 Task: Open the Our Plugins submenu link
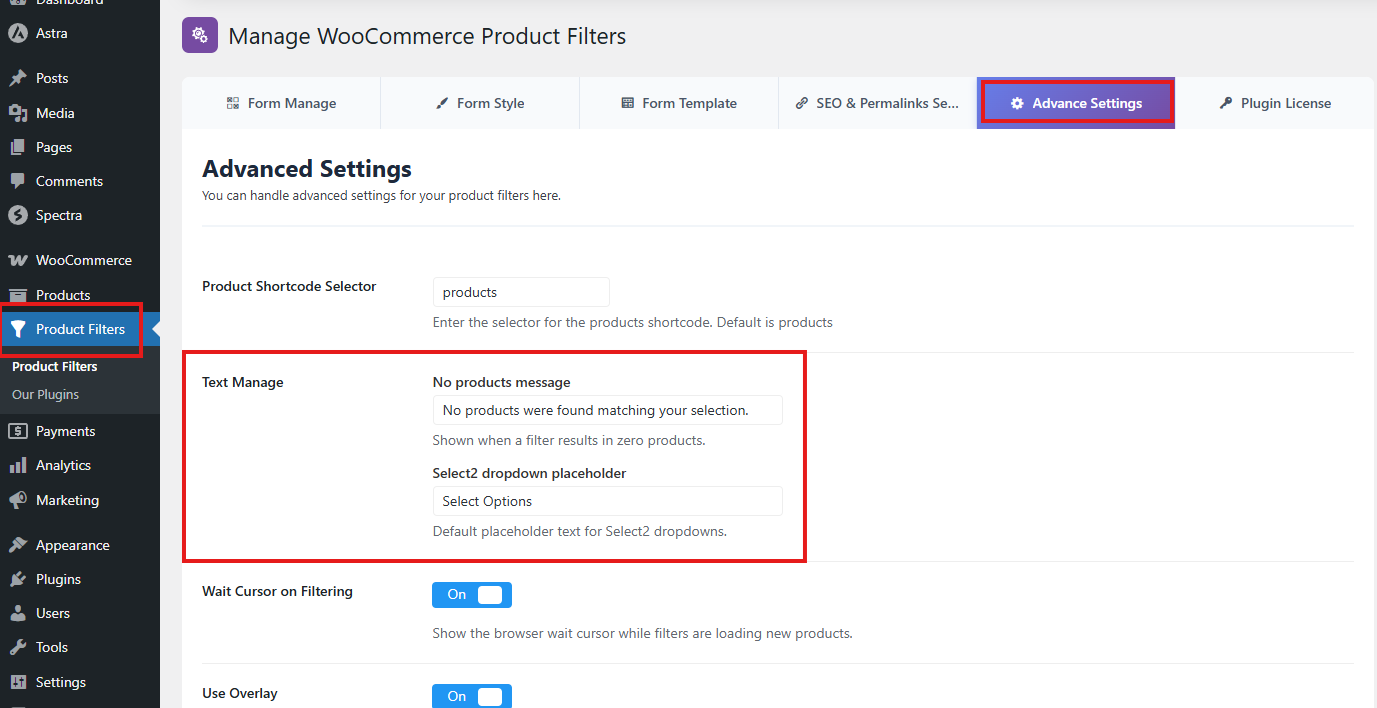[x=45, y=395]
